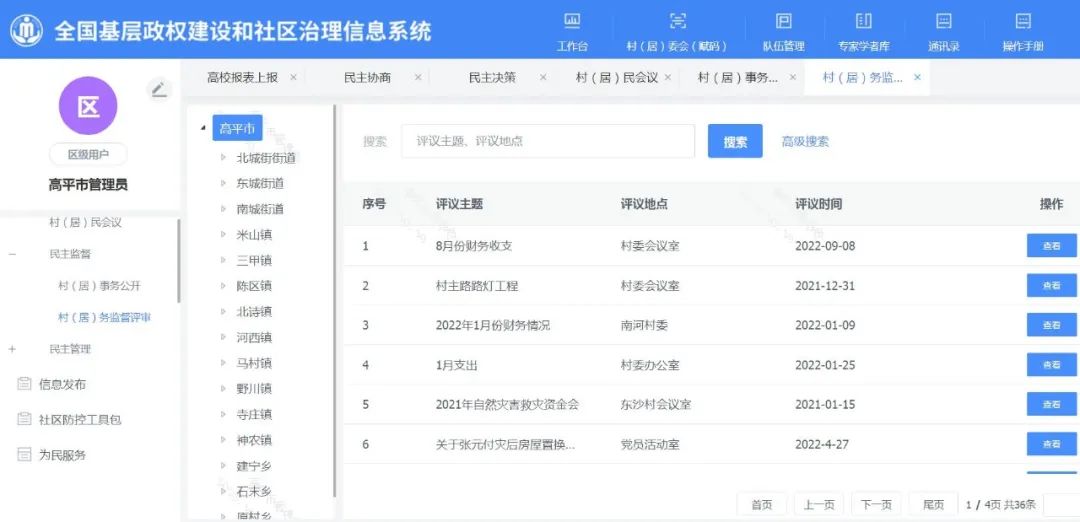The width and height of the screenshot is (1080, 522).
Task: Expand the 北城街道 tree node
Action: tap(224, 158)
